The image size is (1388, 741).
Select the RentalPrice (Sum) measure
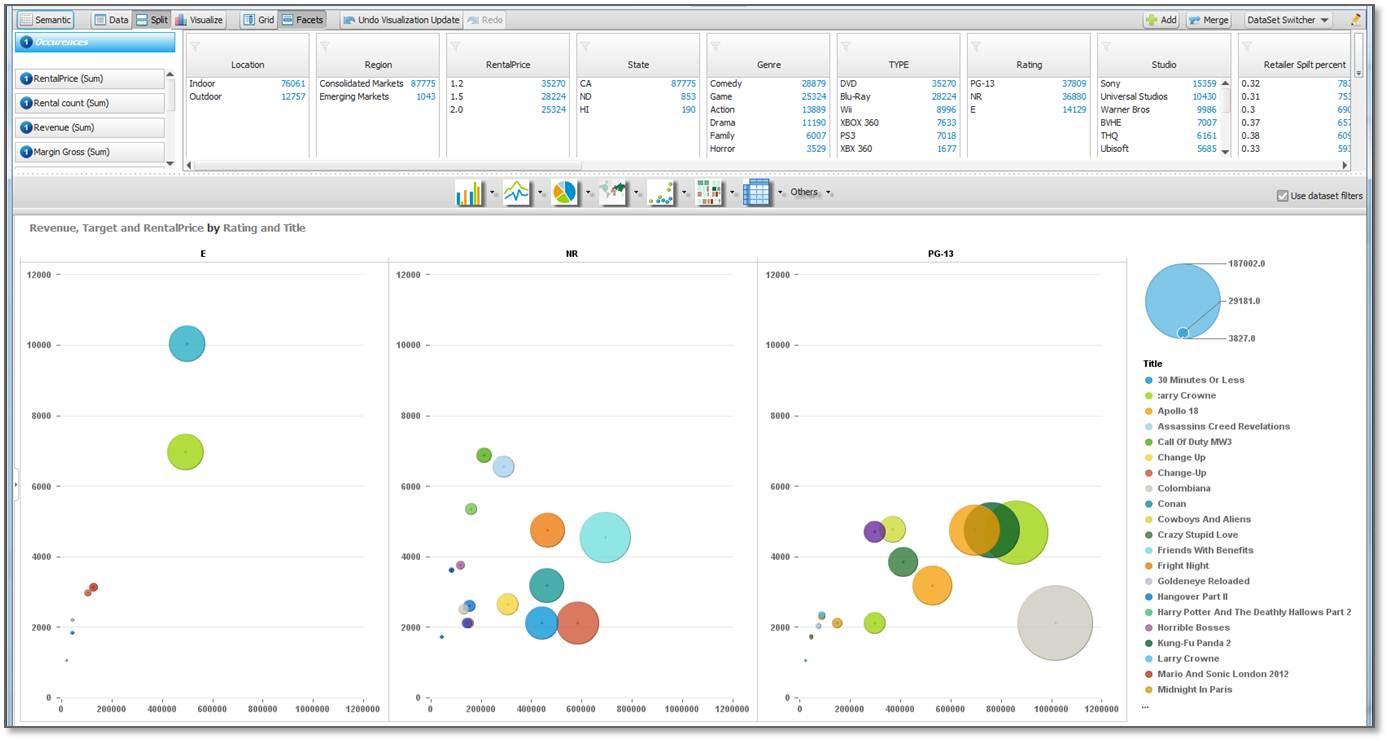(x=90, y=78)
